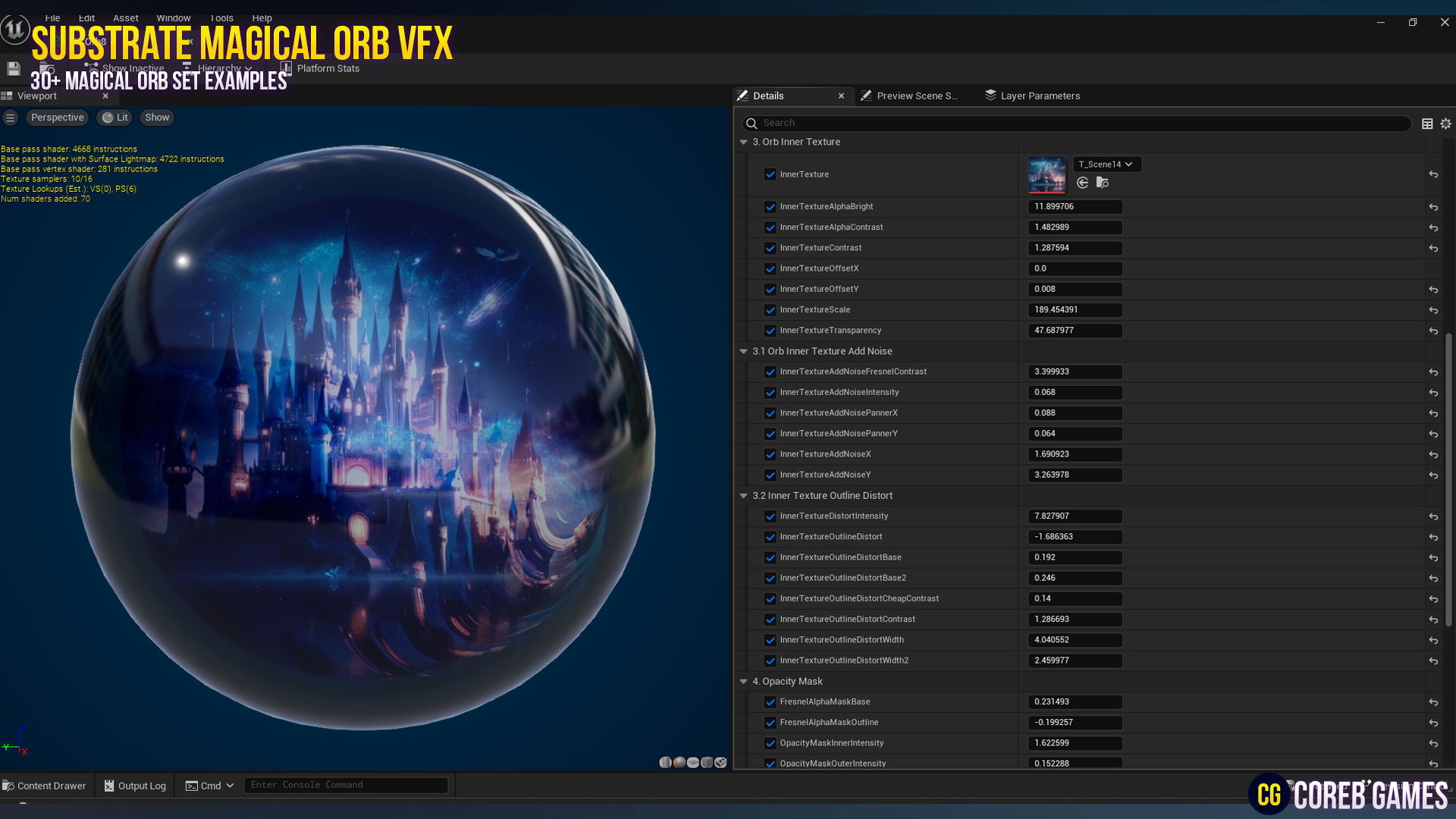The image size is (1456, 819).
Task: Open the viewport options hamburger menu
Action: point(11,117)
